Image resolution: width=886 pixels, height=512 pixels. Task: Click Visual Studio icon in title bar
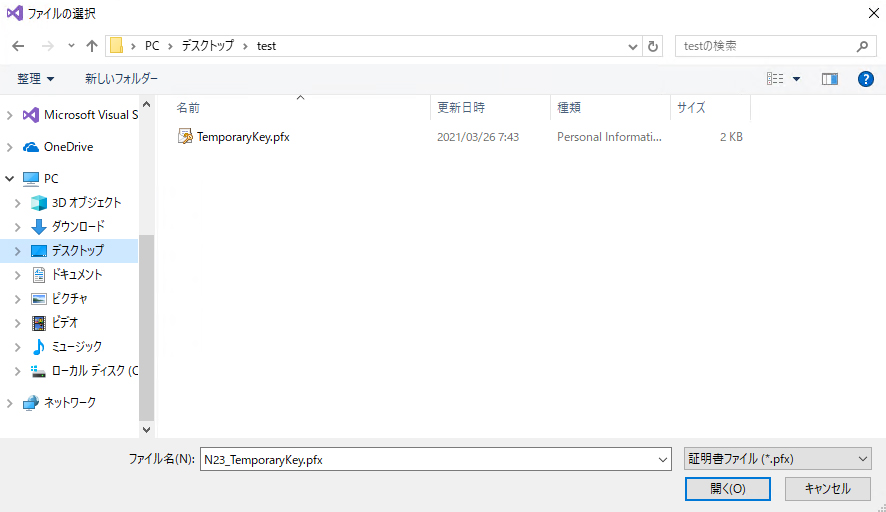15,13
